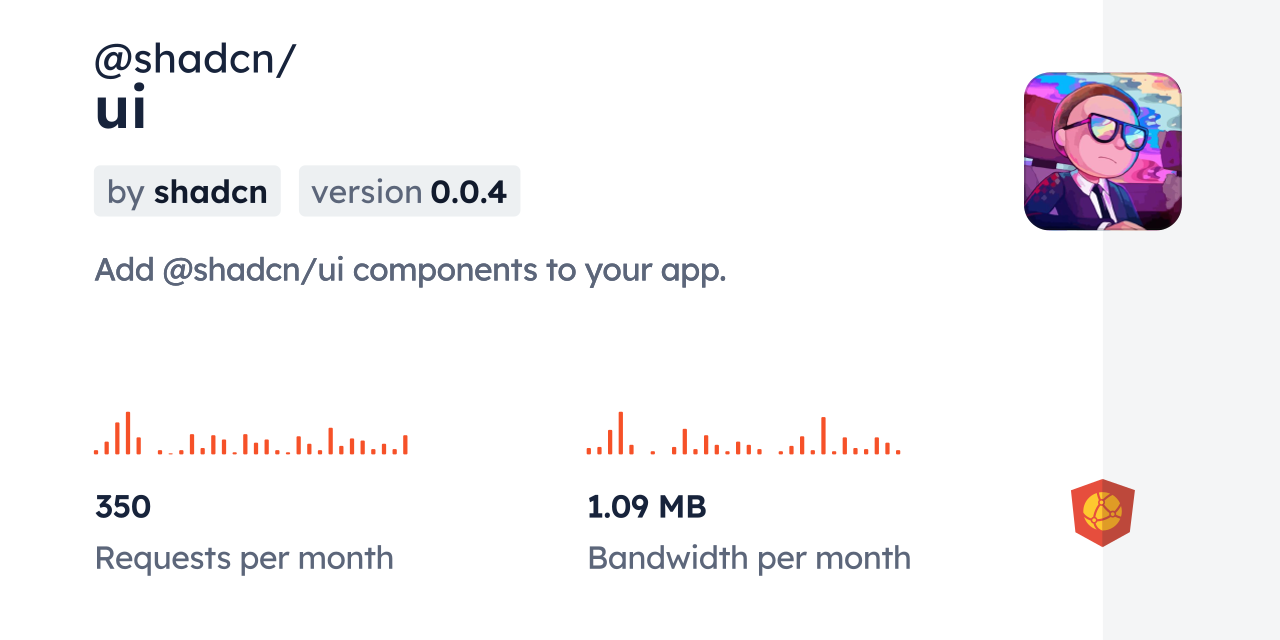Click the "by shadcn" author badge
Screen dimensions: 1280x640
click(187, 191)
